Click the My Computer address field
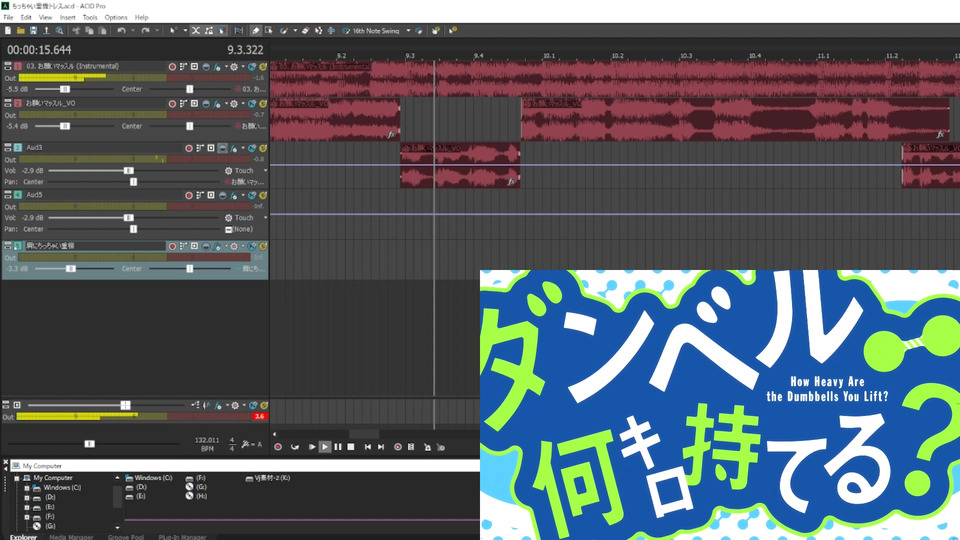Viewport: 960px width, 540px height. [245, 466]
